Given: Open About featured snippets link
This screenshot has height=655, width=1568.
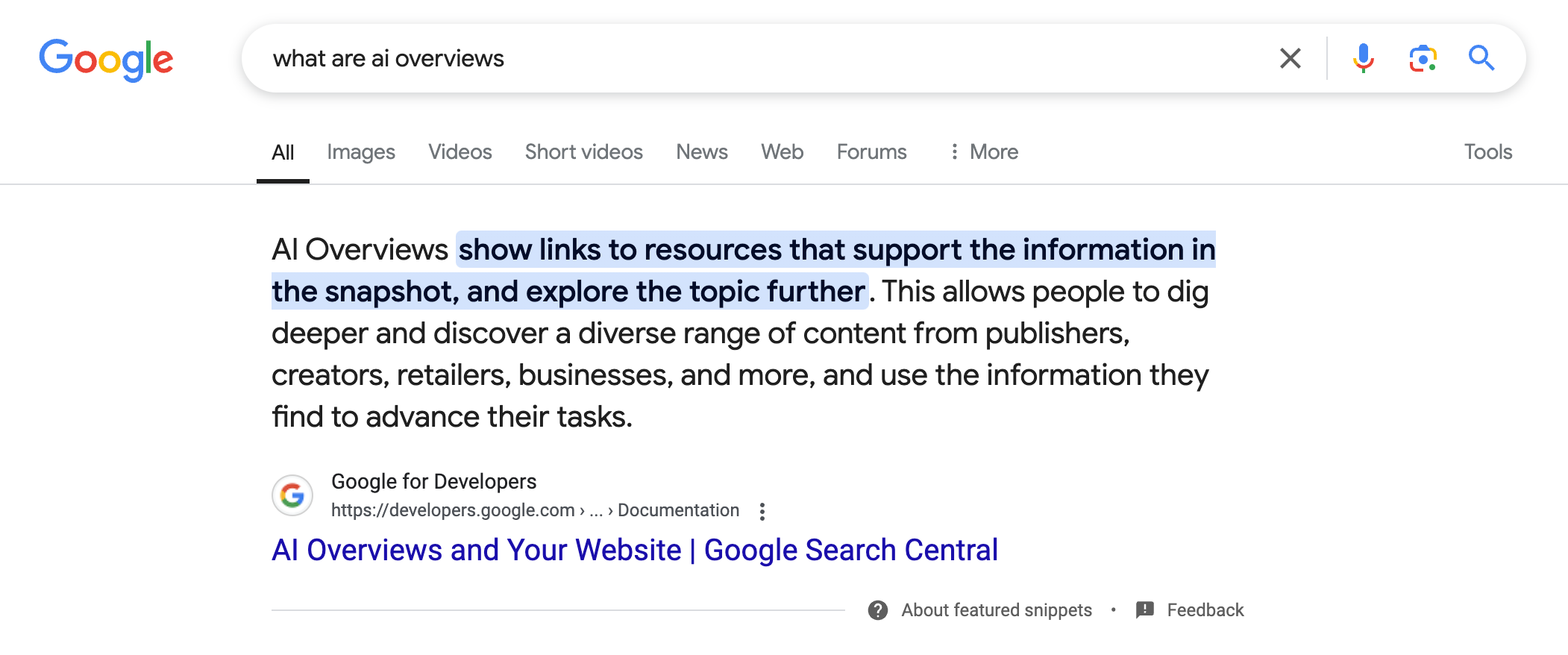Looking at the screenshot, I should 997,610.
